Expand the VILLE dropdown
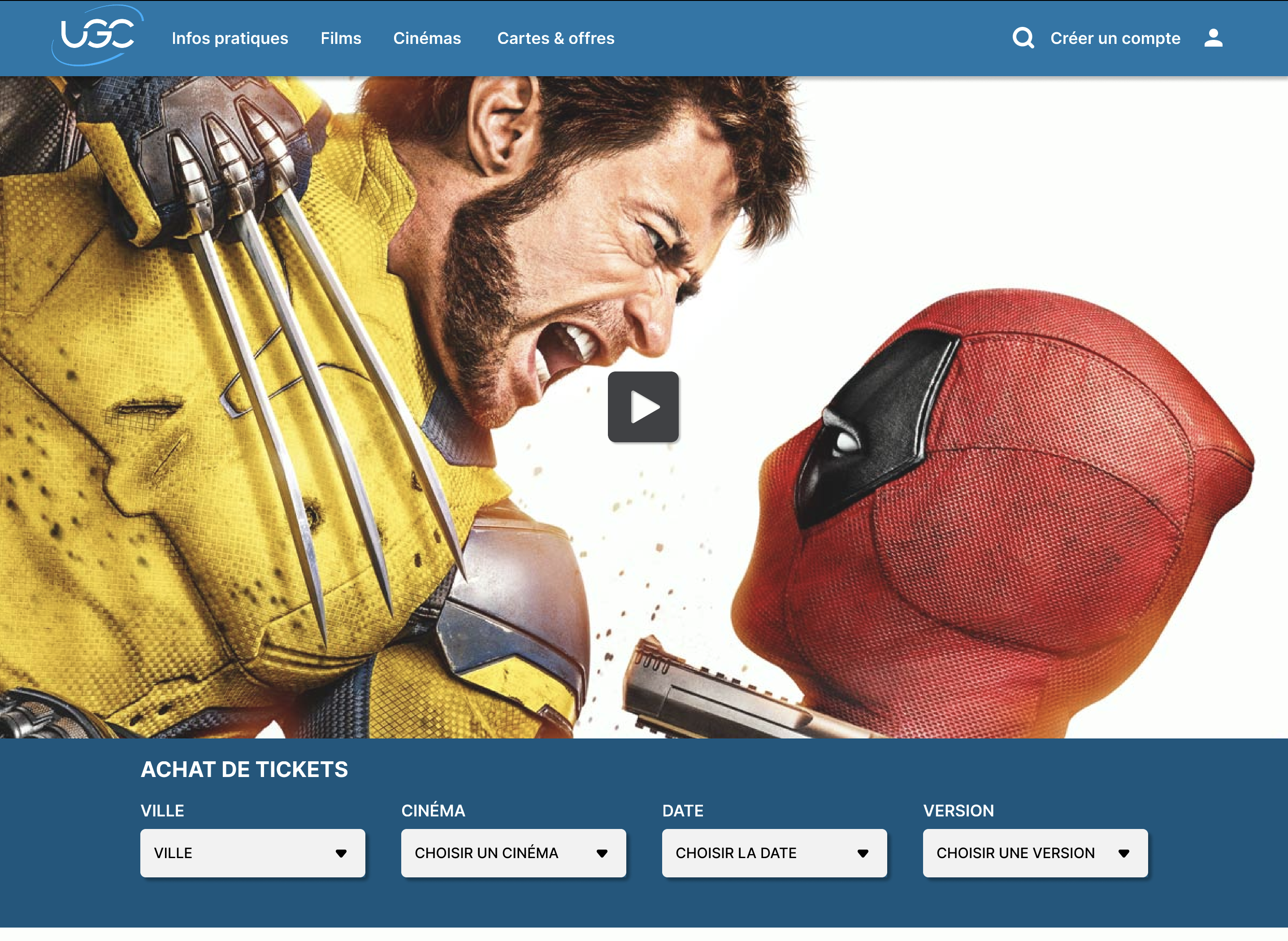This screenshot has width=1288, height=941. point(252,853)
